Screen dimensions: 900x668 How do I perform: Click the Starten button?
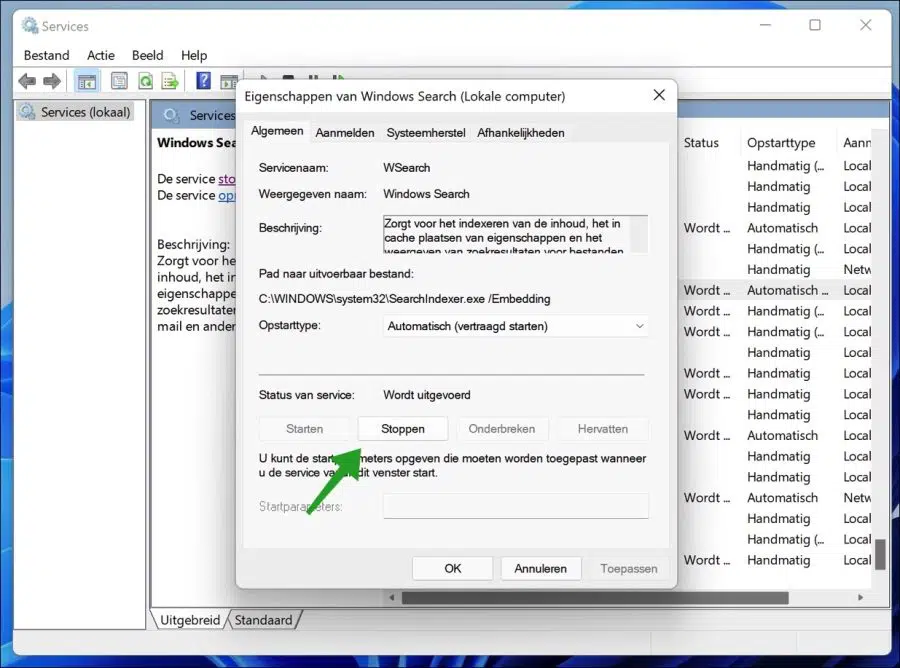(x=304, y=429)
